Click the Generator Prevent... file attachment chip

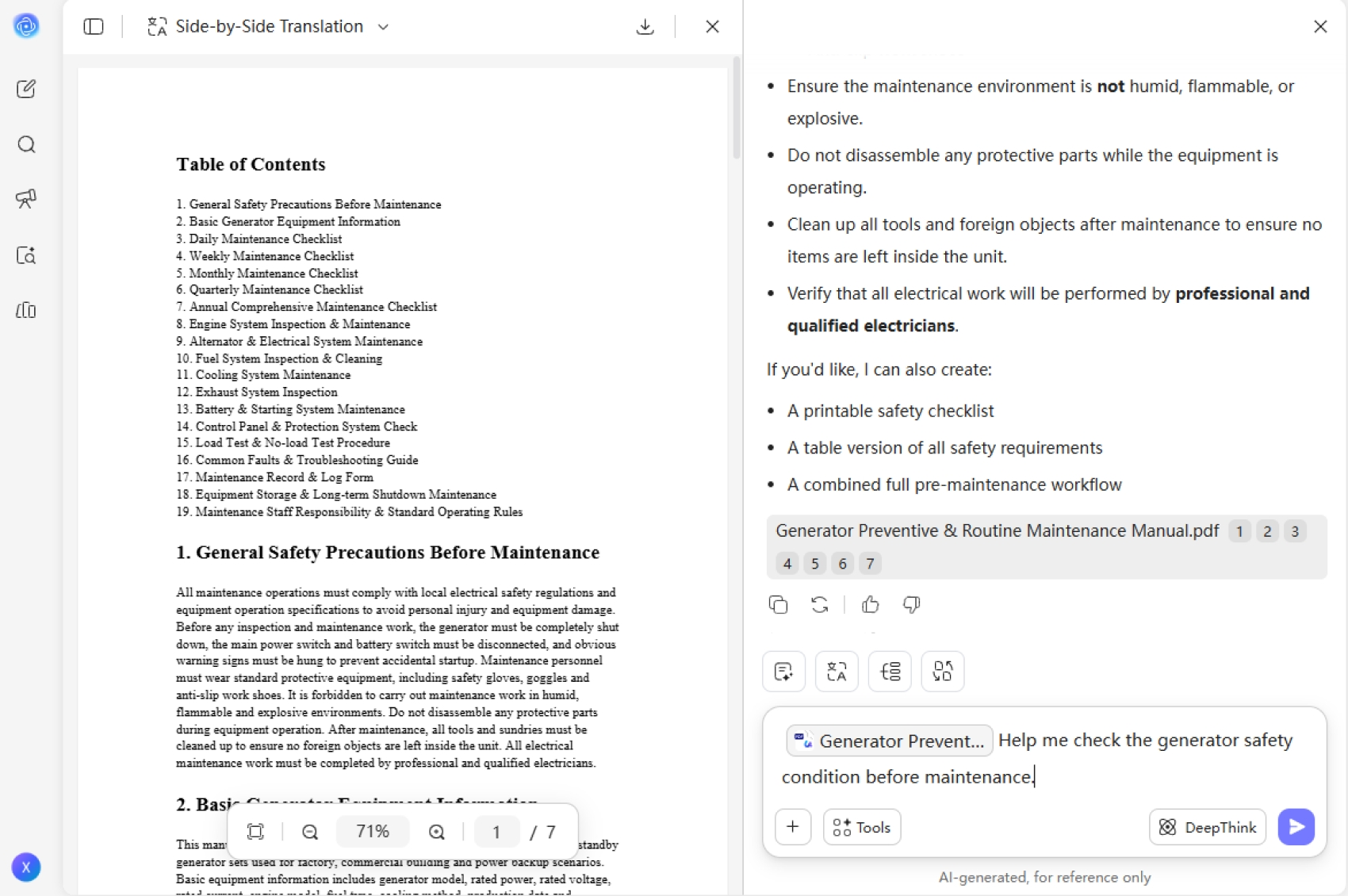890,741
